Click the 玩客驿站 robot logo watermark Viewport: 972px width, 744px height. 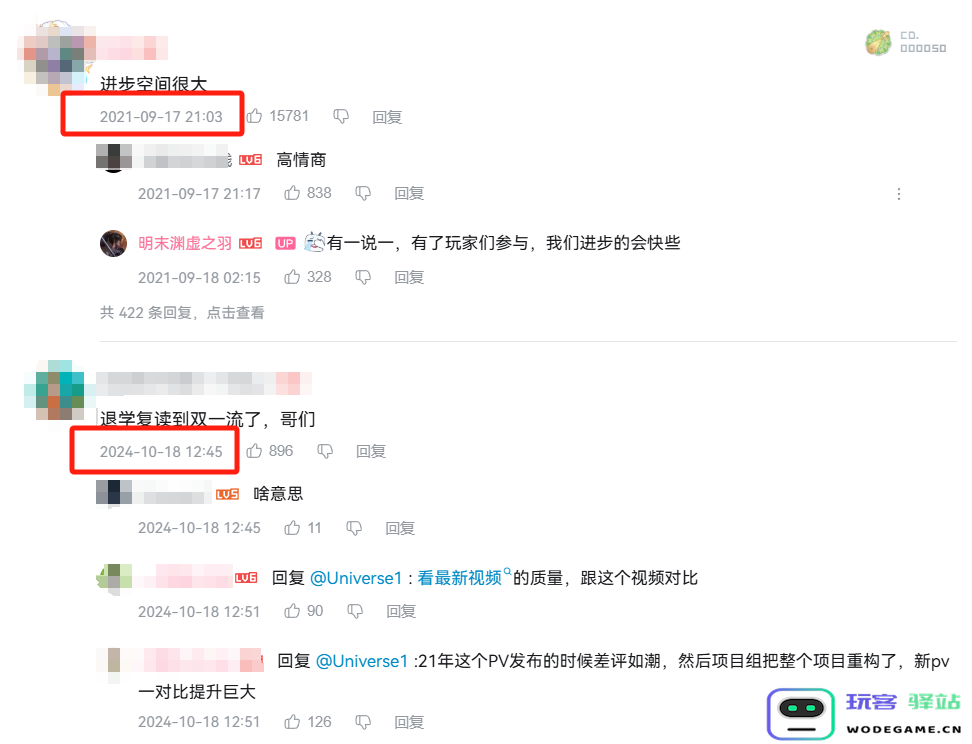point(801,713)
